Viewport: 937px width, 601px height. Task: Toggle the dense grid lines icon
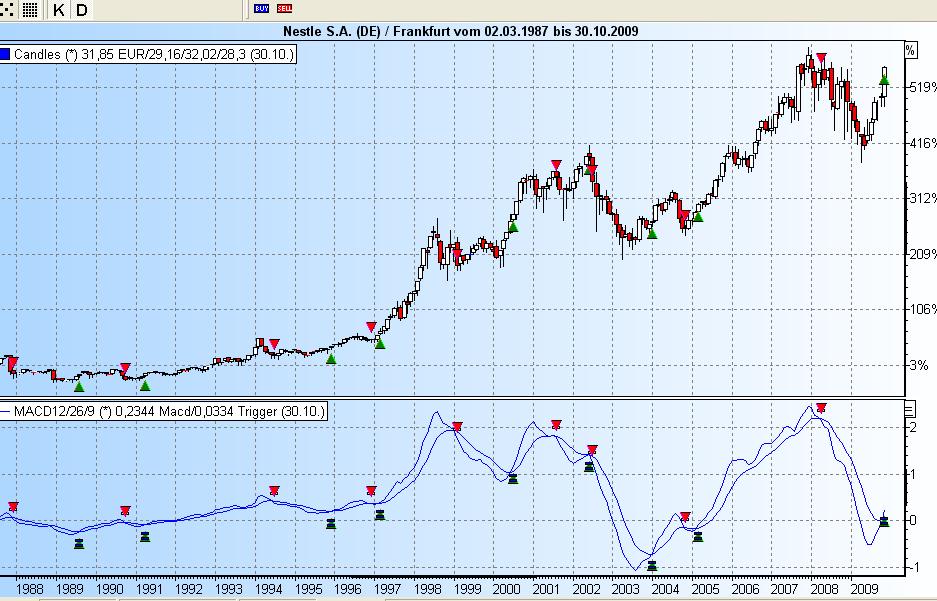30,9
